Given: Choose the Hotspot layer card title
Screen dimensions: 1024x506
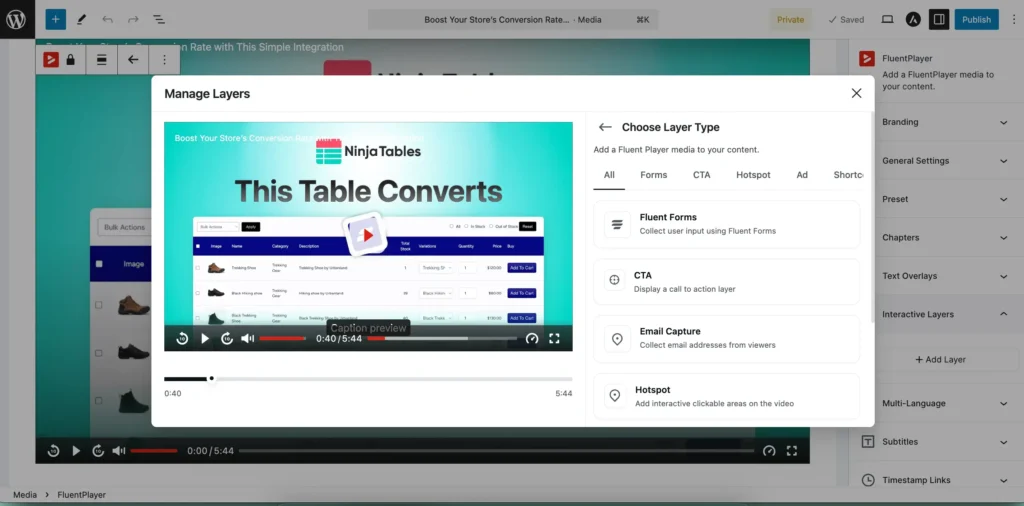Looking at the screenshot, I should (652, 390).
